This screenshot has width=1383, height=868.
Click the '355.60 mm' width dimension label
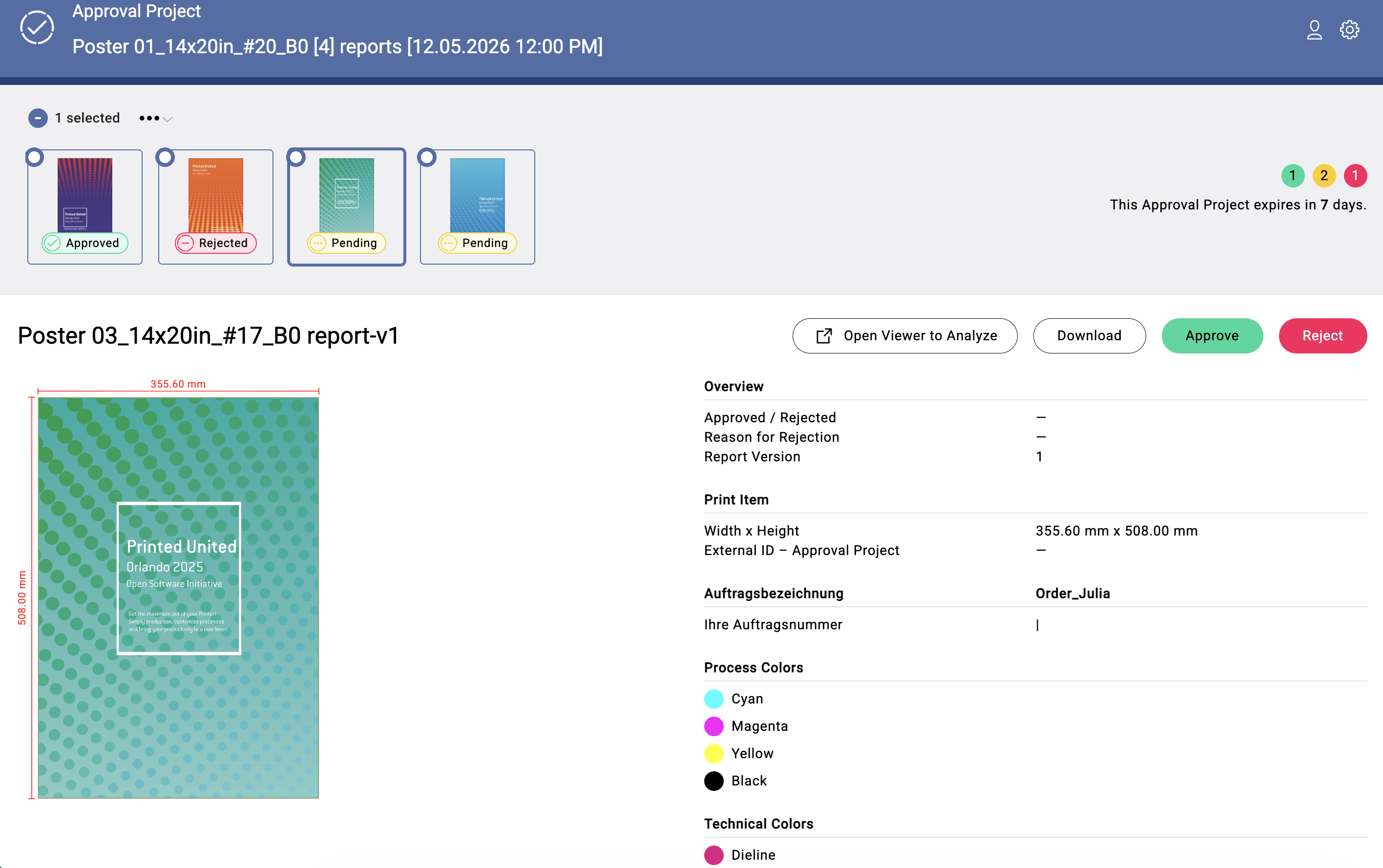pyautogui.click(x=178, y=384)
